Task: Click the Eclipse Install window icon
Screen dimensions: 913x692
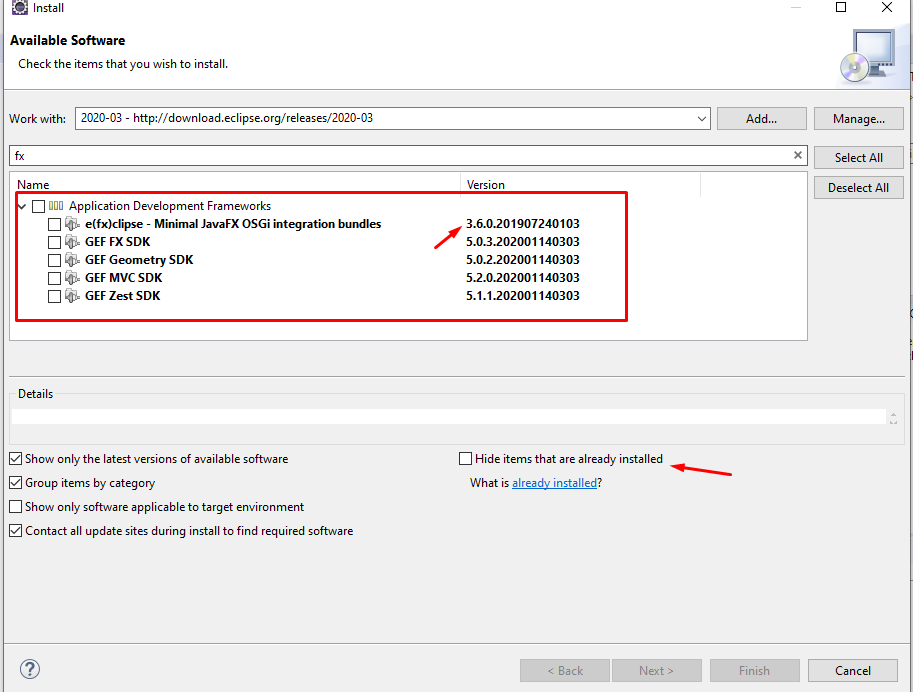Action: [x=20, y=7]
